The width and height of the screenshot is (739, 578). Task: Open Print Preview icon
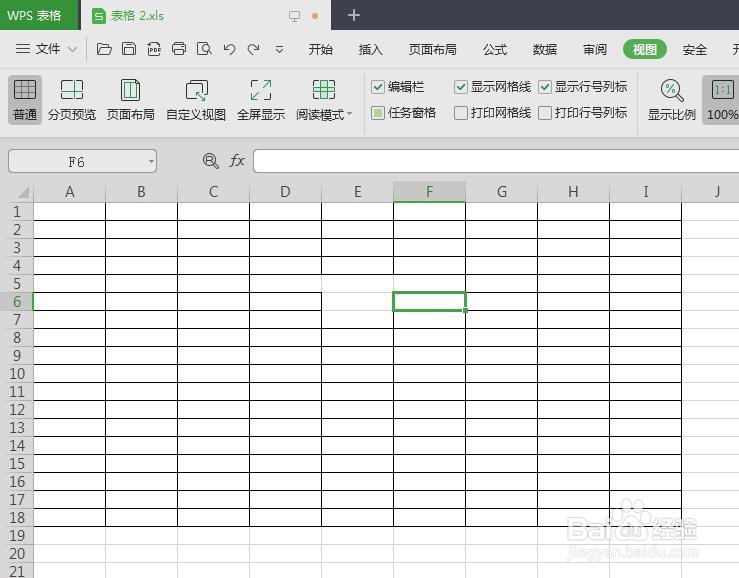click(204, 49)
